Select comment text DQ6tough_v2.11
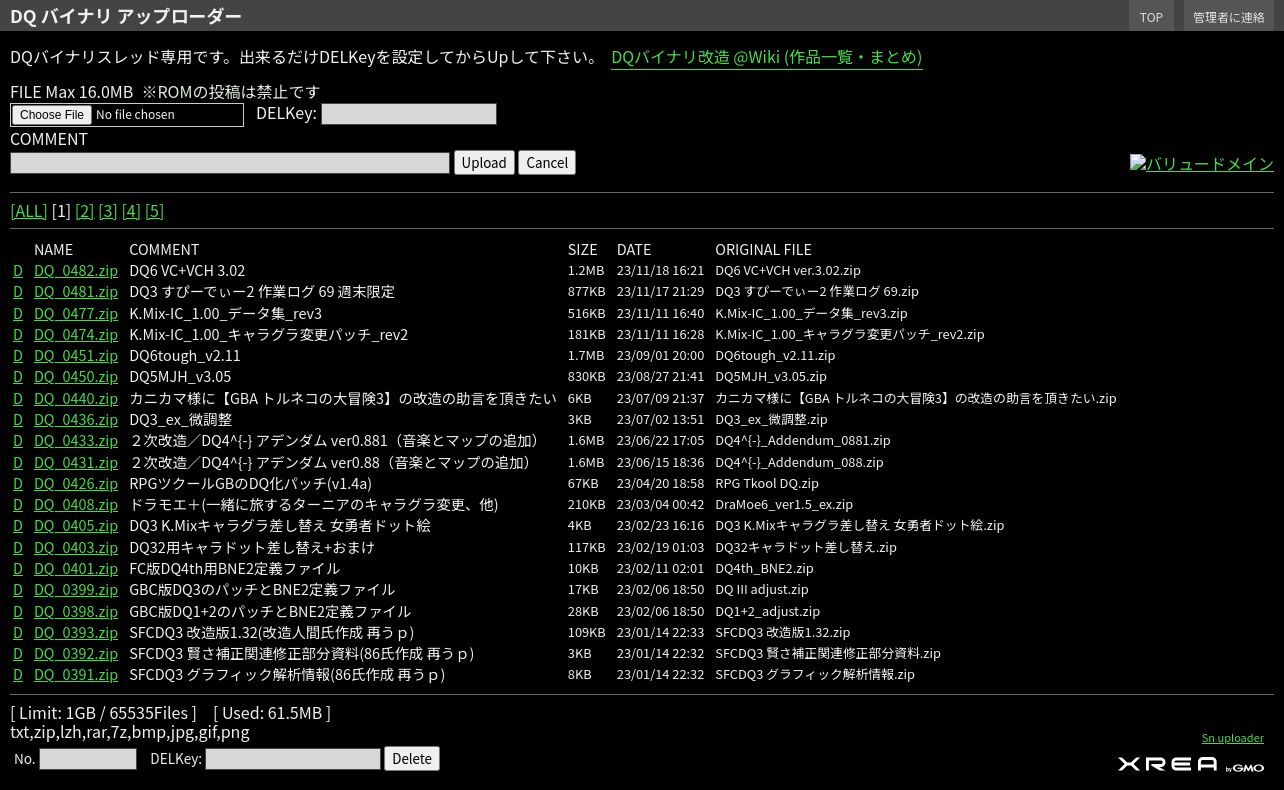This screenshot has width=1284, height=790. 185,356
